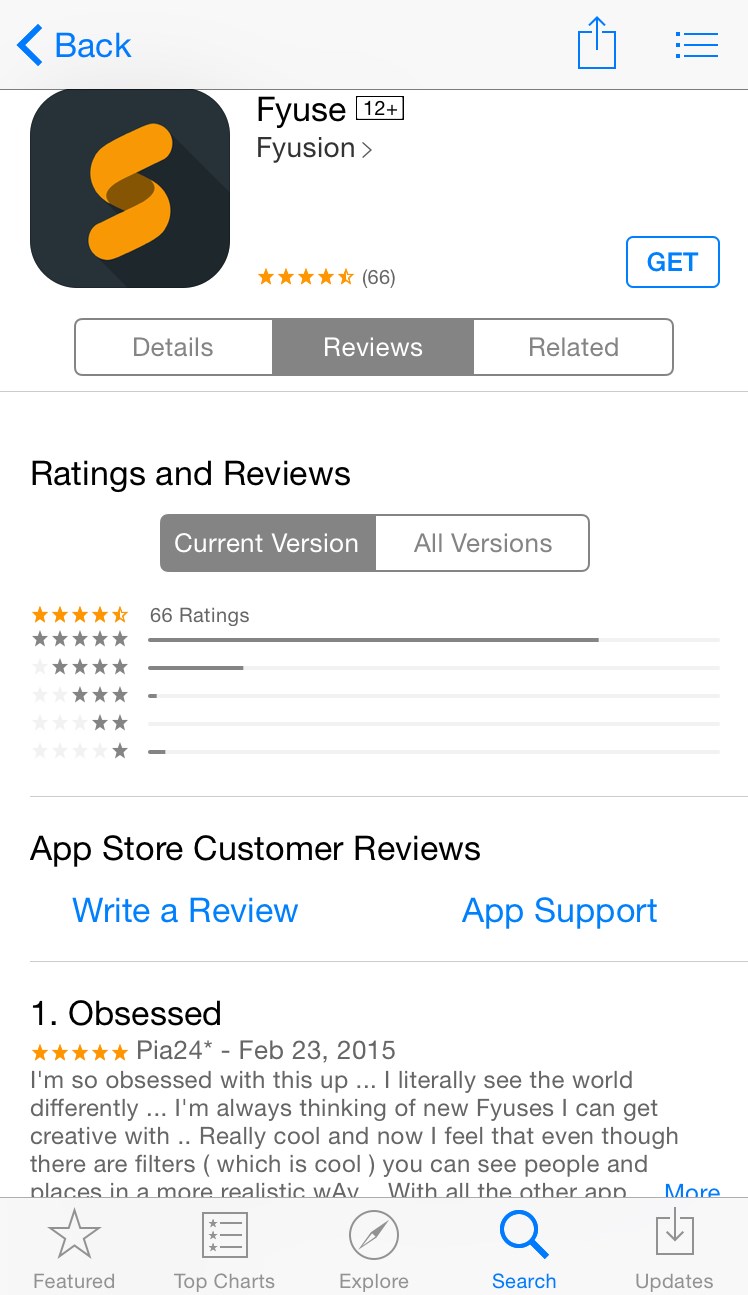Tap the Back arrow chevron
Image resolution: width=748 pixels, height=1295 pixels.
coord(30,45)
